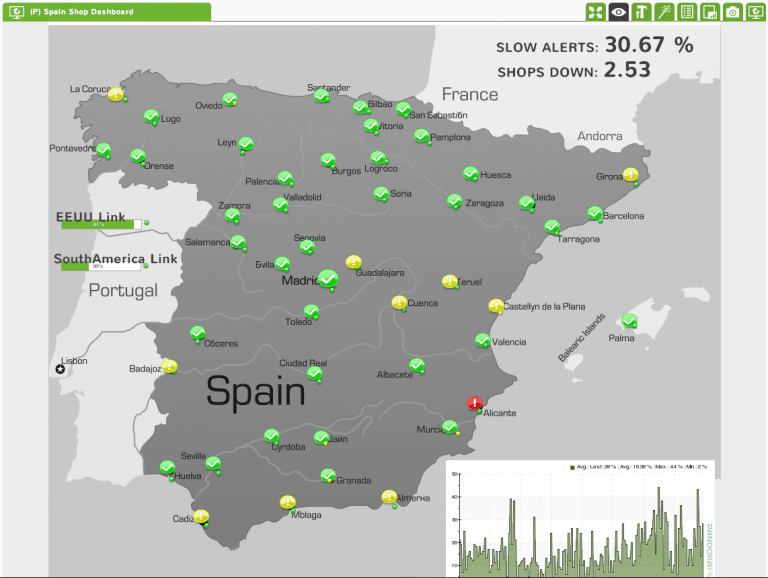Click the Madrid status checkmark marker
The height and width of the screenshot is (578, 768).
click(328, 278)
